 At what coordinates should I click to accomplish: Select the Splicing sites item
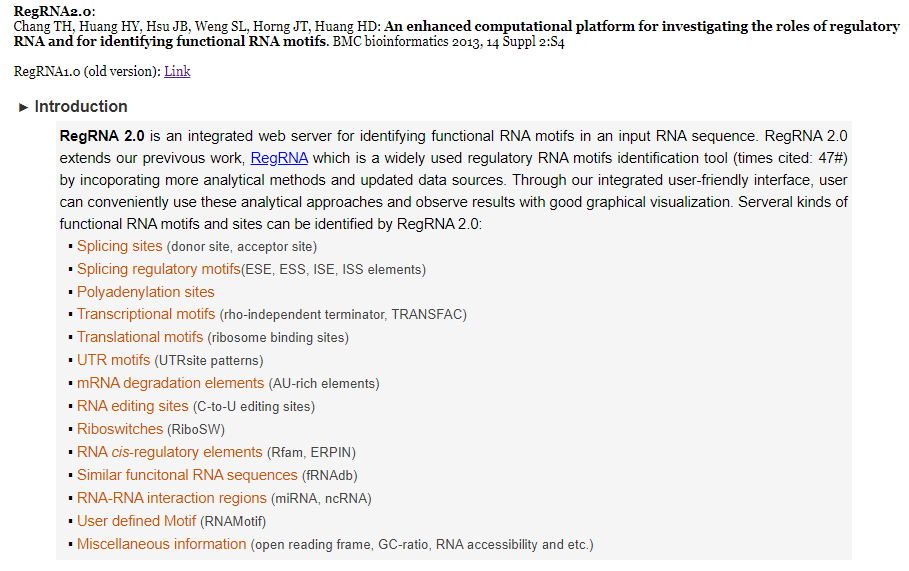coord(119,246)
